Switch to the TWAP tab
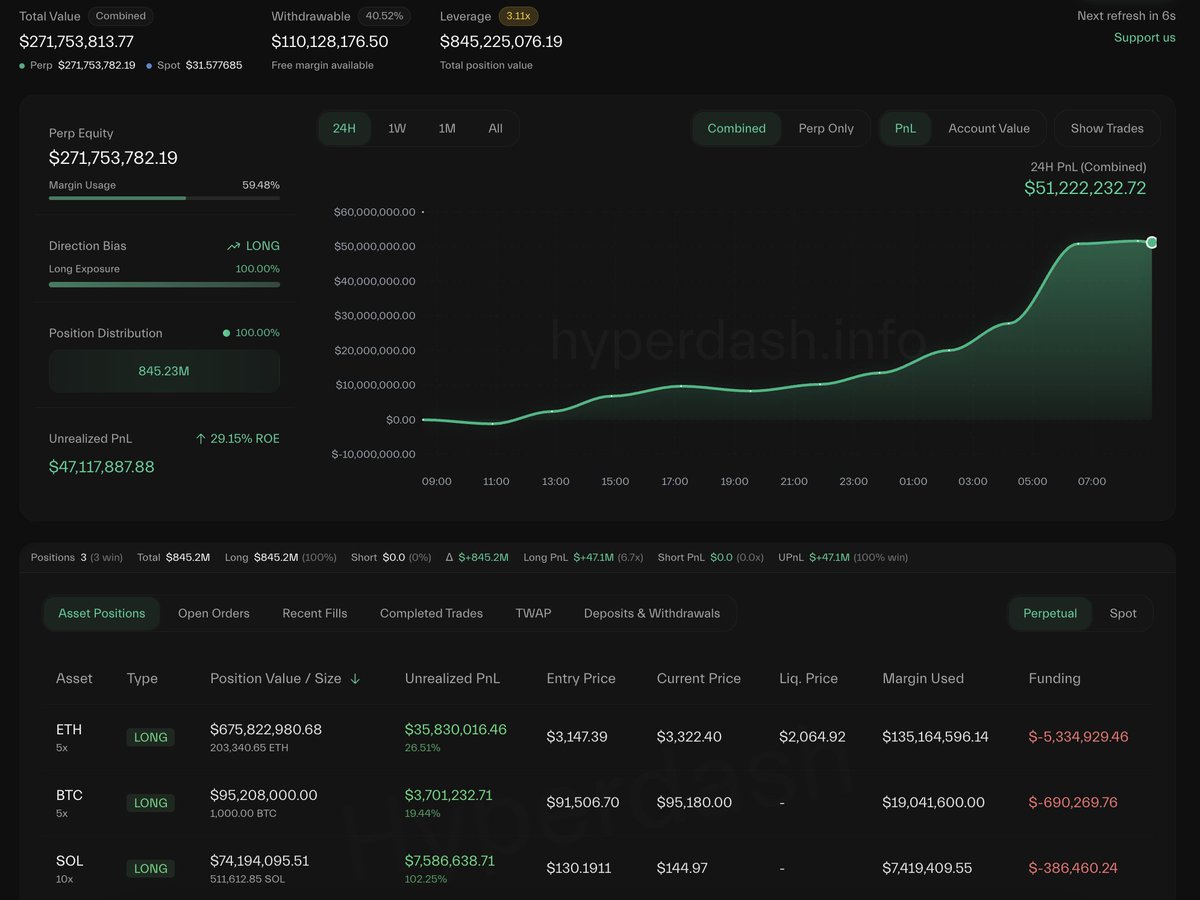The height and width of the screenshot is (900, 1200). 533,613
